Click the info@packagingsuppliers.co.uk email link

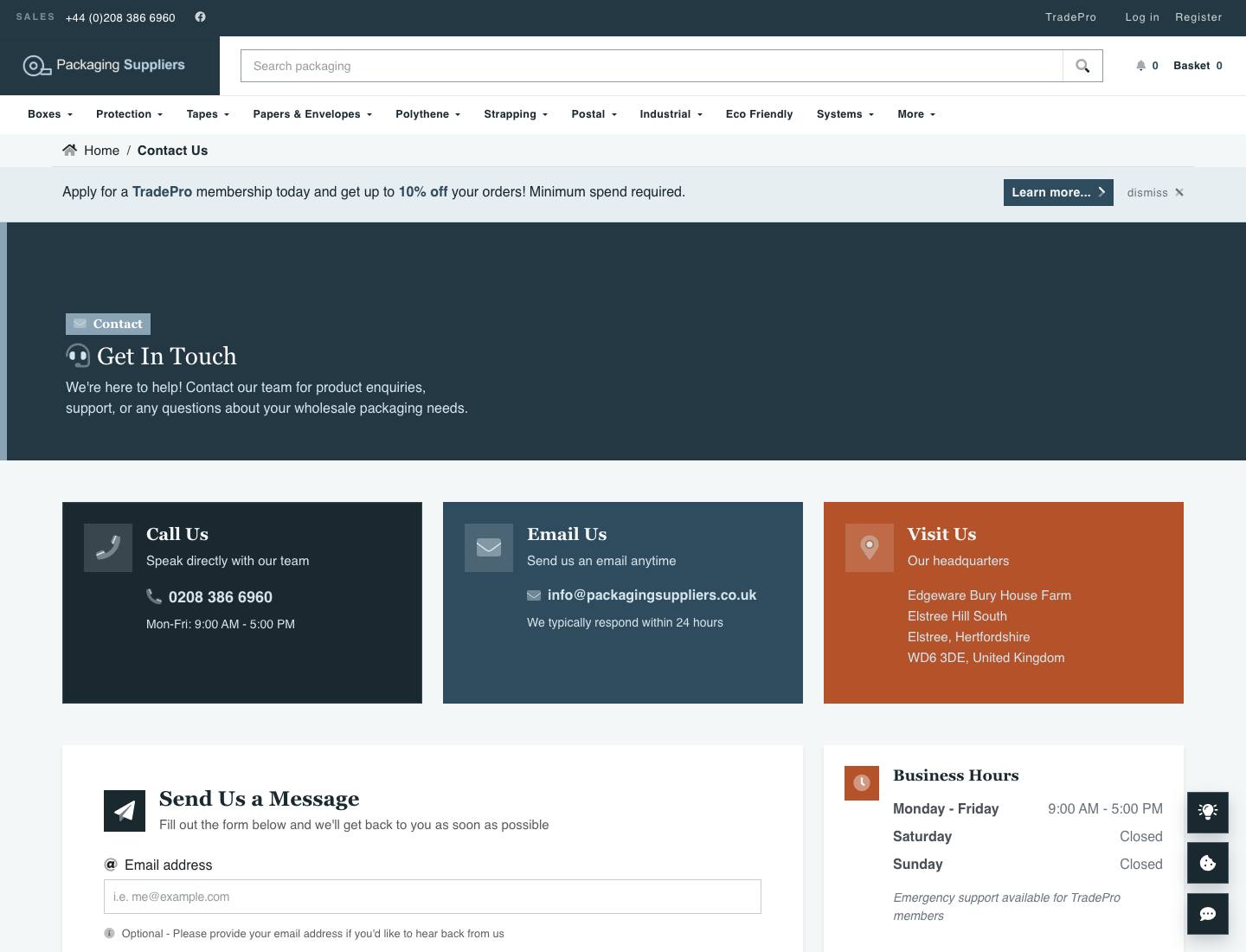(652, 595)
